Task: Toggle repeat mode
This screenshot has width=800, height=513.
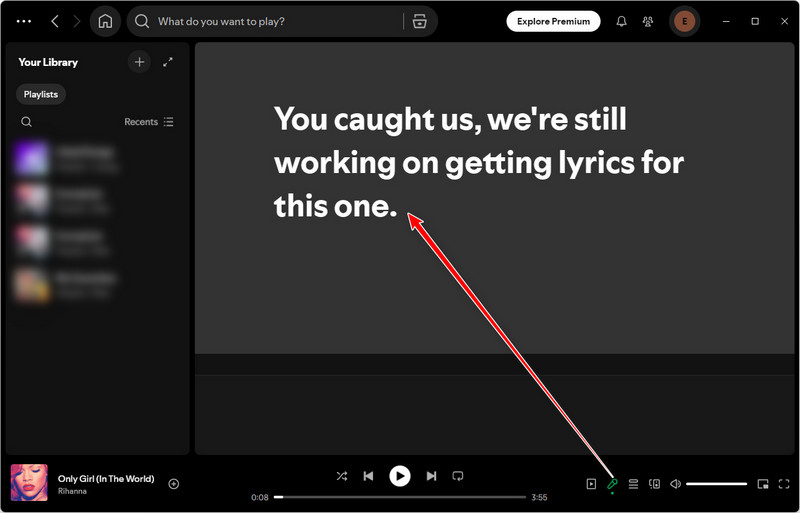Action: pyautogui.click(x=457, y=476)
